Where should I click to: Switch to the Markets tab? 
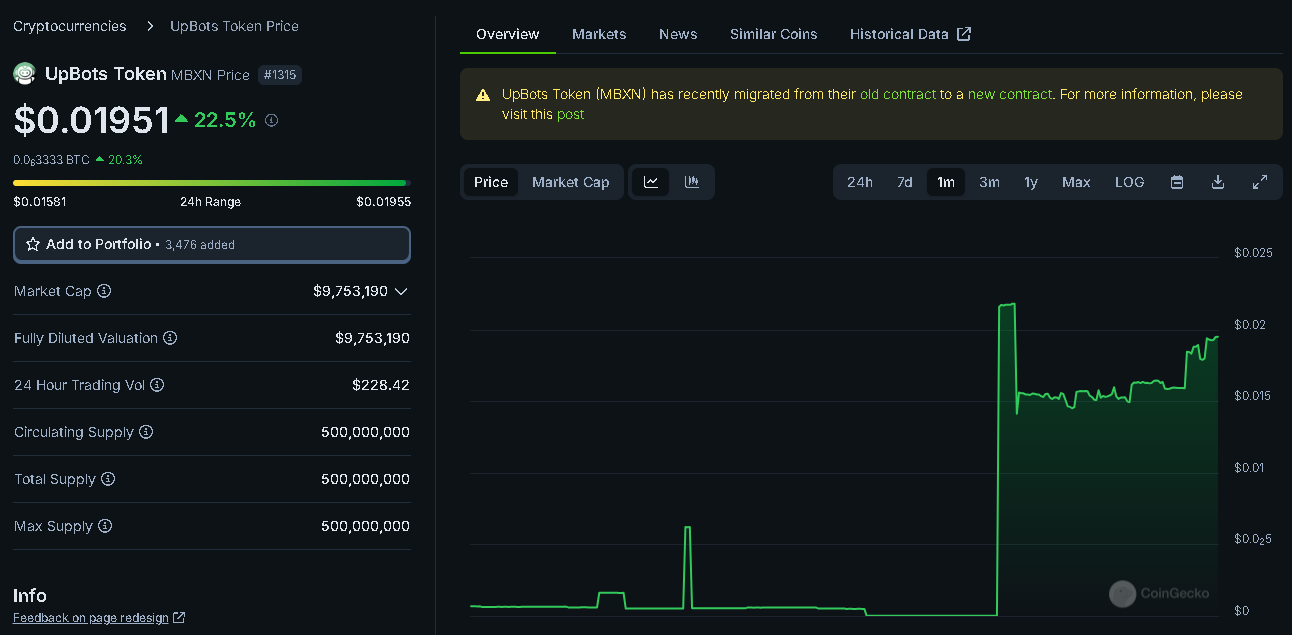(599, 34)
